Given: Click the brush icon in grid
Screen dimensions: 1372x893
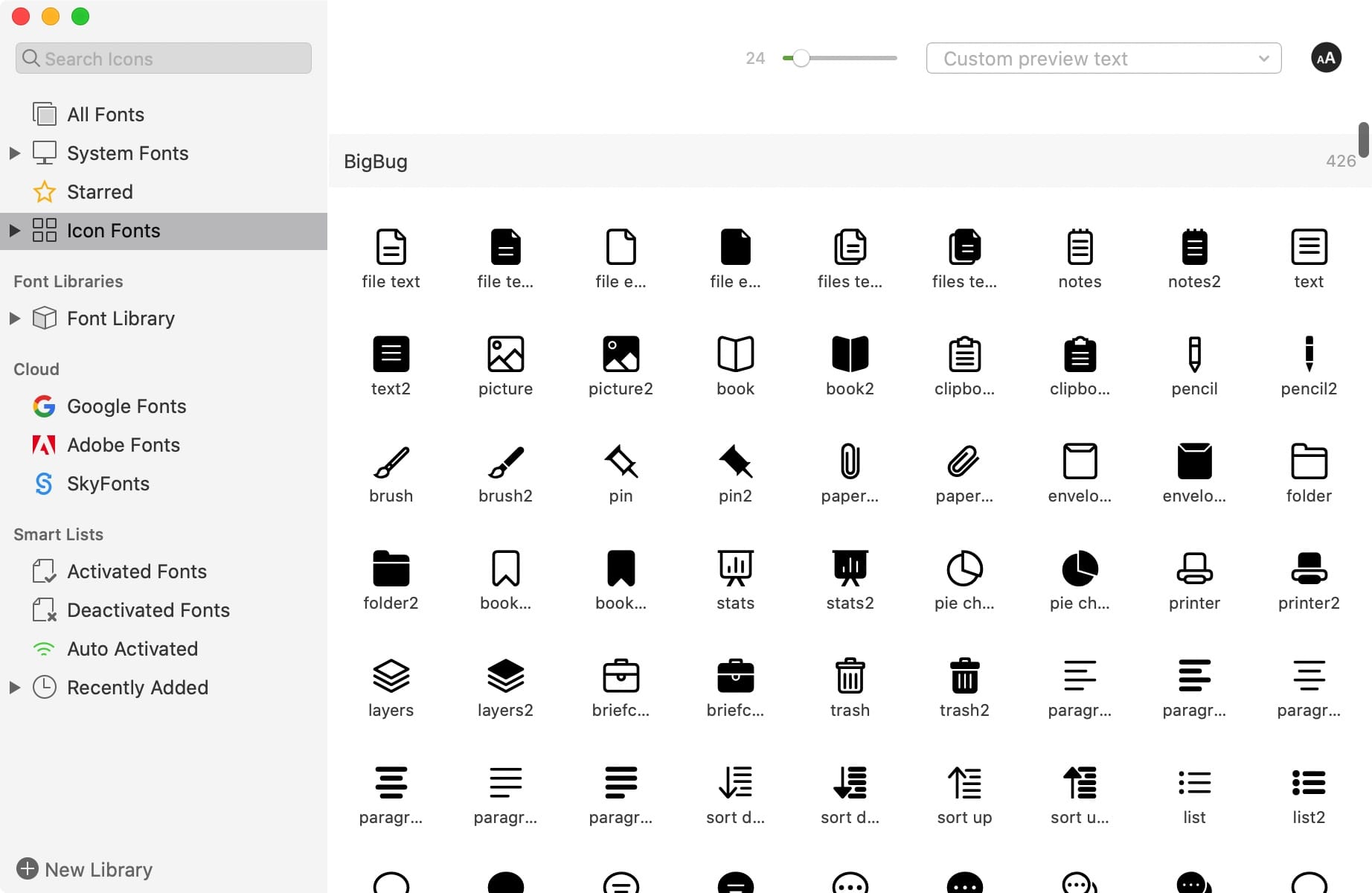Looking at the screenshot, I should (x=391, y=461).
